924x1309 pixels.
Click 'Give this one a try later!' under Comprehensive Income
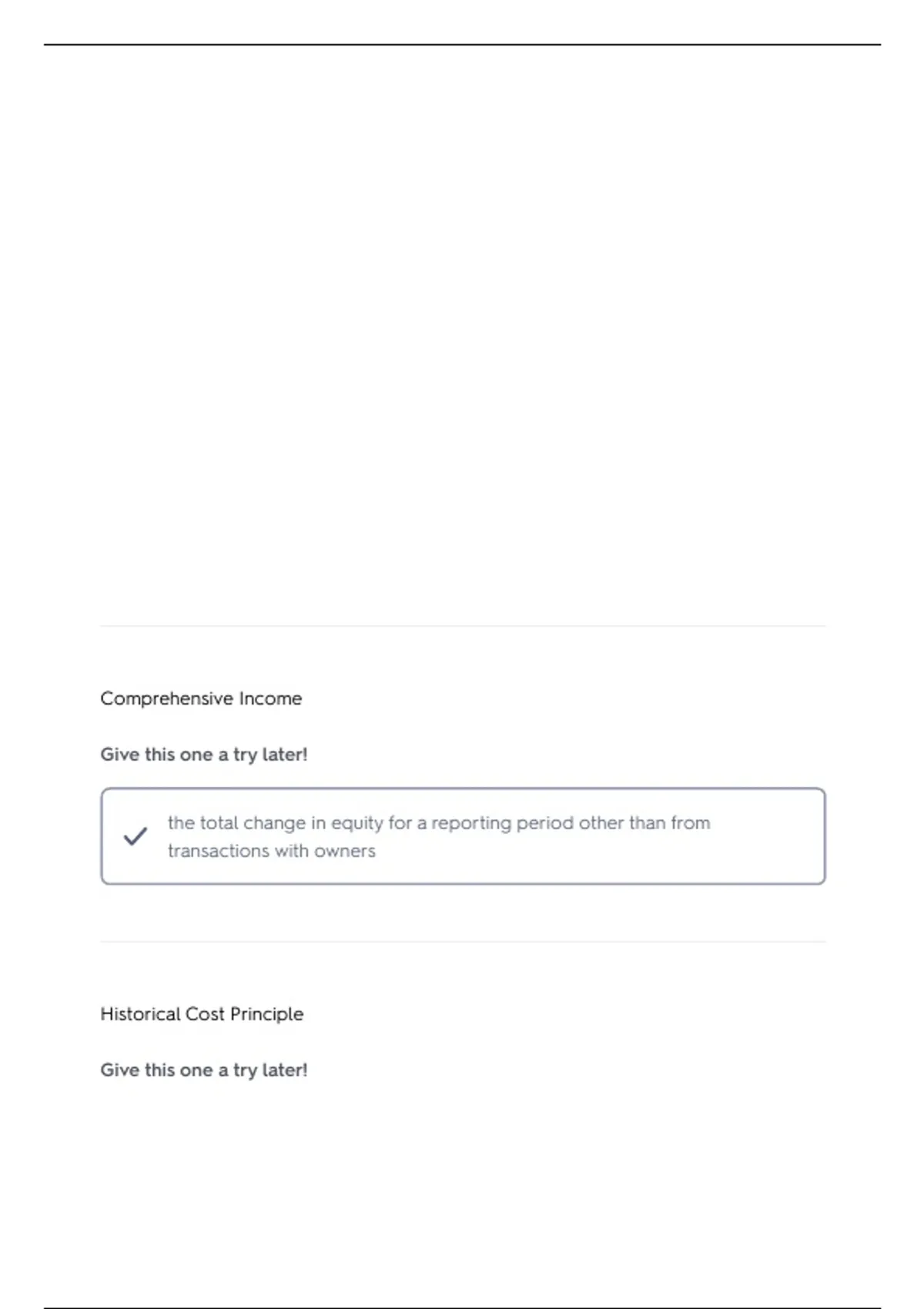tap(204, 755)
